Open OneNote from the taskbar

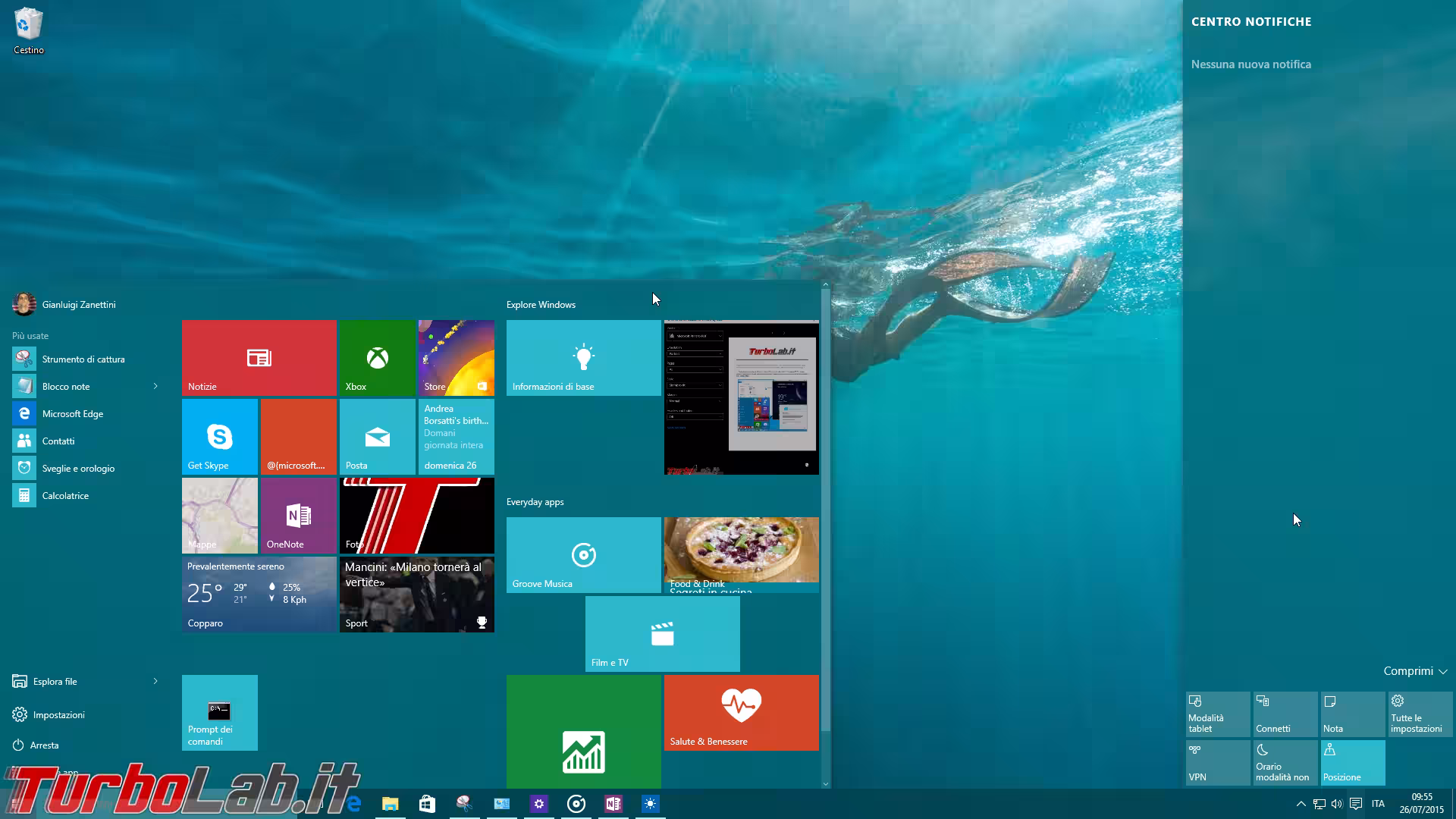coord(613,803)
